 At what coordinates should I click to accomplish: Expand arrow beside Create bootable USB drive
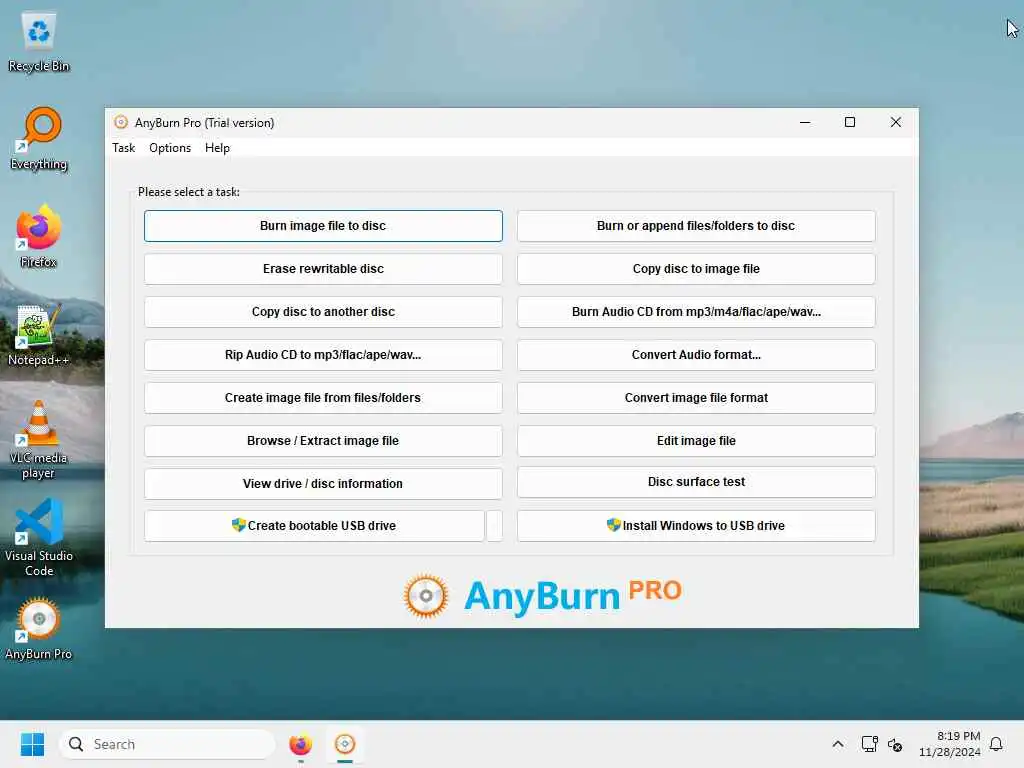coord(494,526)
